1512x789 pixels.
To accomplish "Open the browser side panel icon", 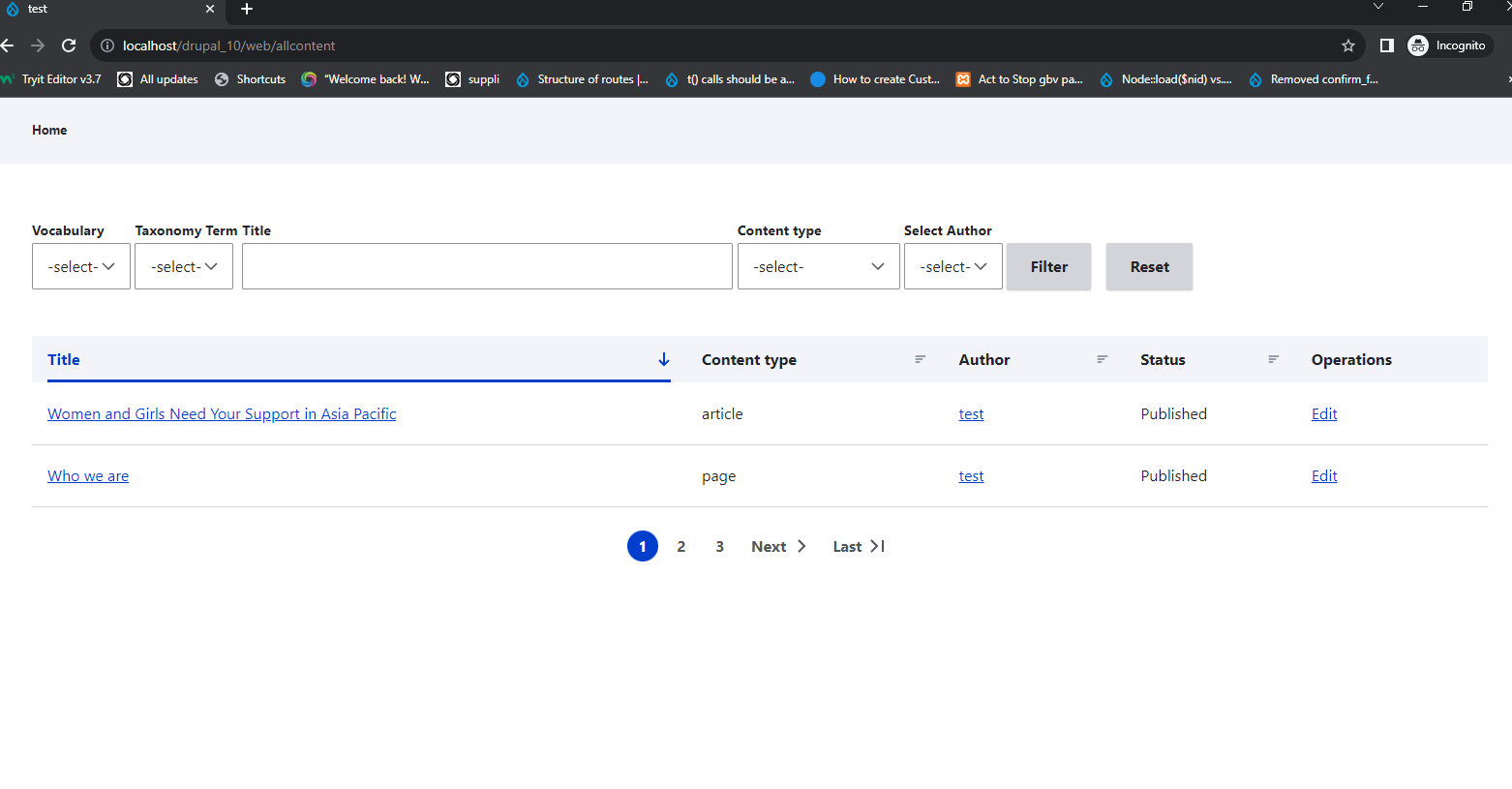I will click(1386, 46).
